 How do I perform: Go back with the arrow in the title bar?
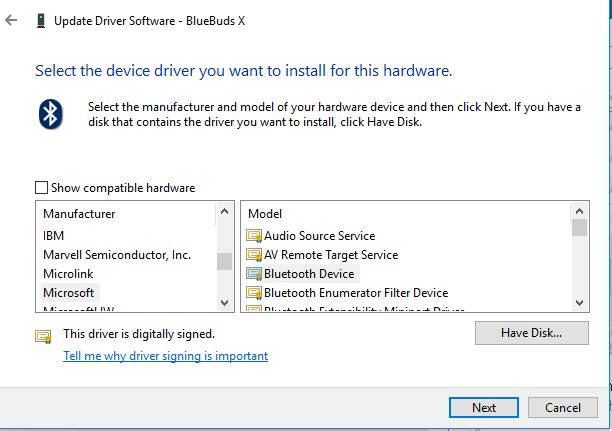pyautogui.click(x=11, y=20)
